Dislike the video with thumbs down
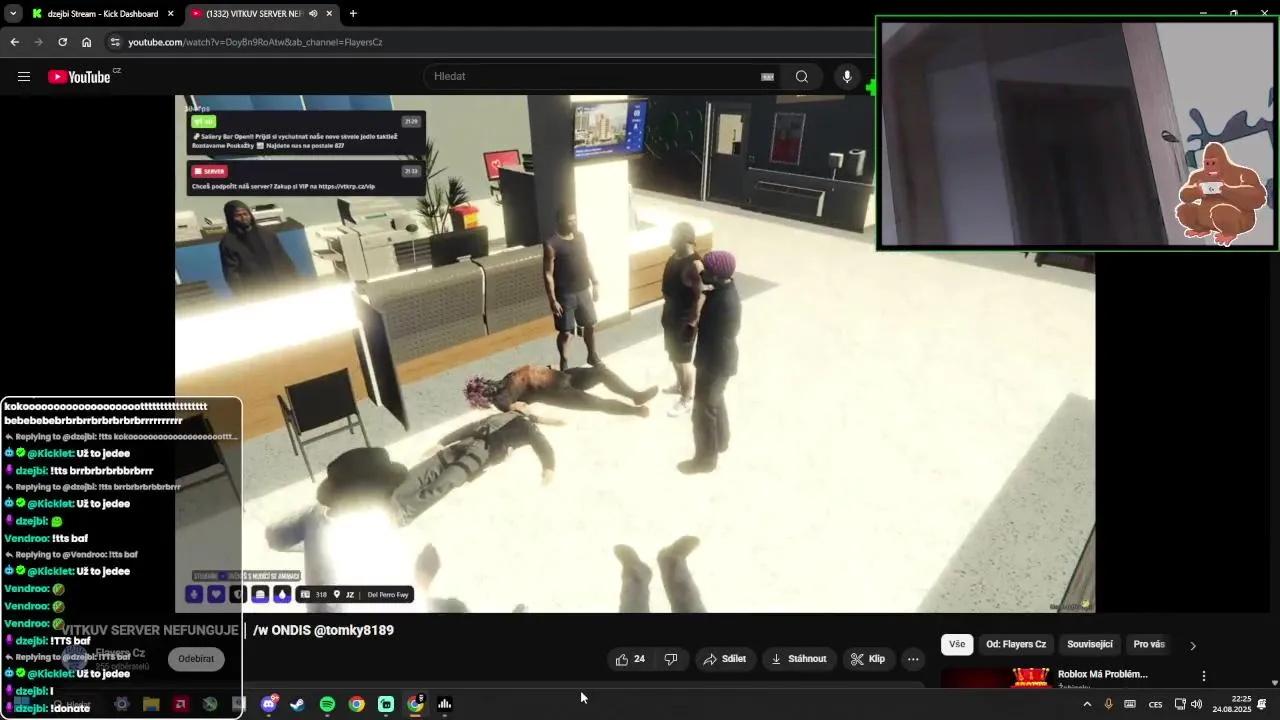The width and height of the screenshot is (1280, 720). tap(671, 659)
